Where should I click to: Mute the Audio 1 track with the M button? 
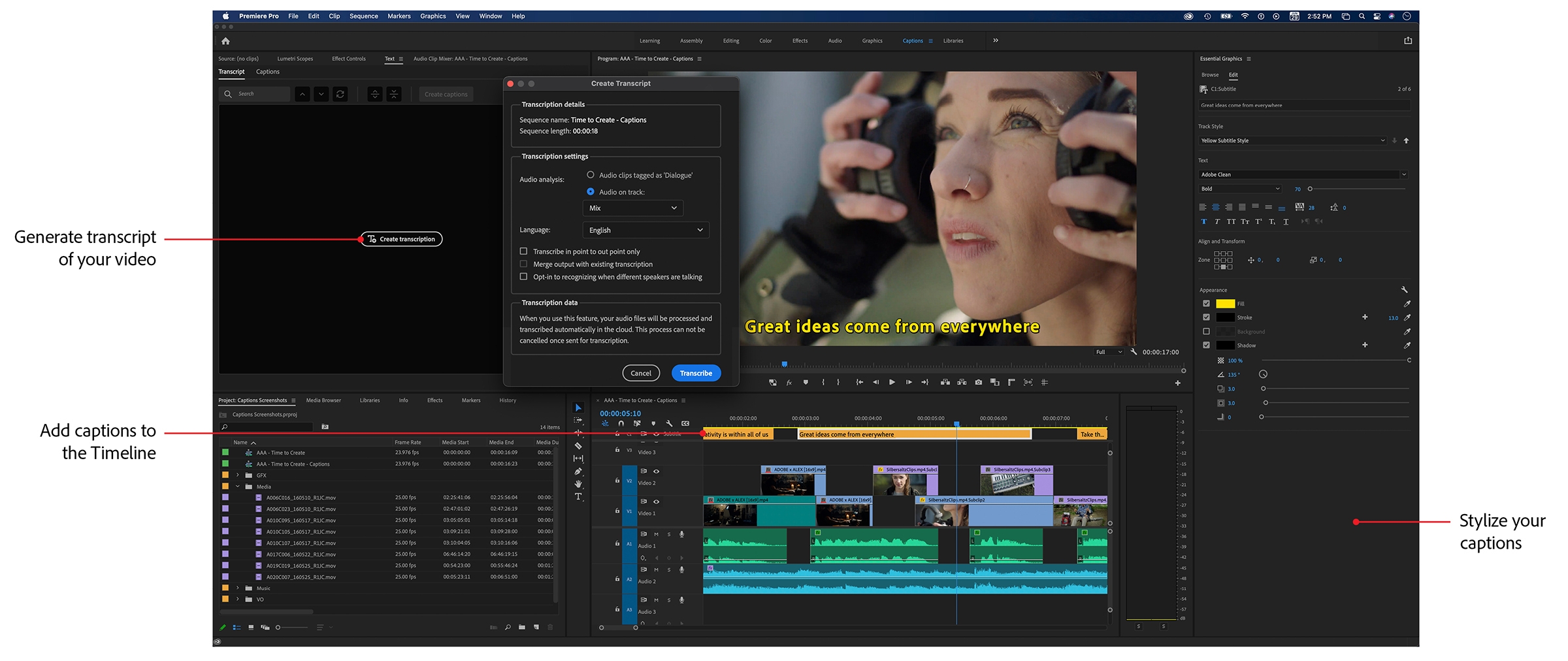coord(656,534)
